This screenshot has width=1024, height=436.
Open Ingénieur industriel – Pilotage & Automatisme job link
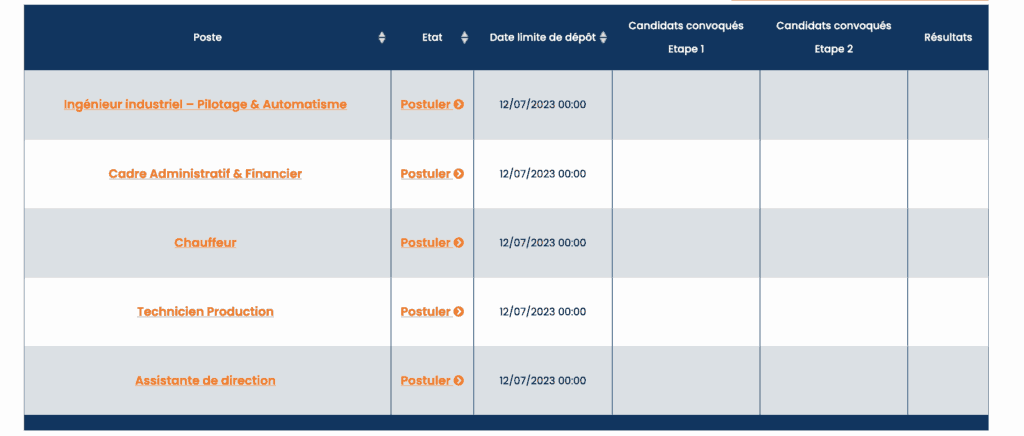coord(205,104)
